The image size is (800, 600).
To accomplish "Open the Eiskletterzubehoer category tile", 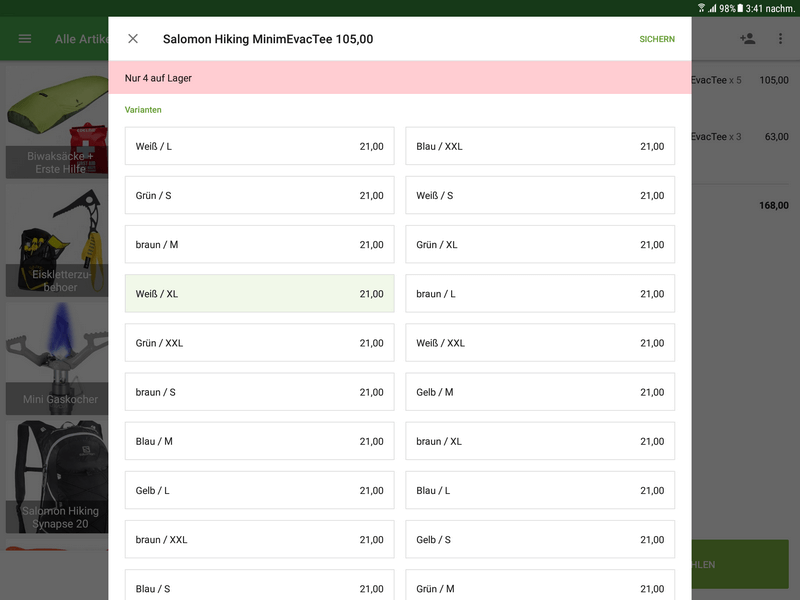I will [57, 240].
